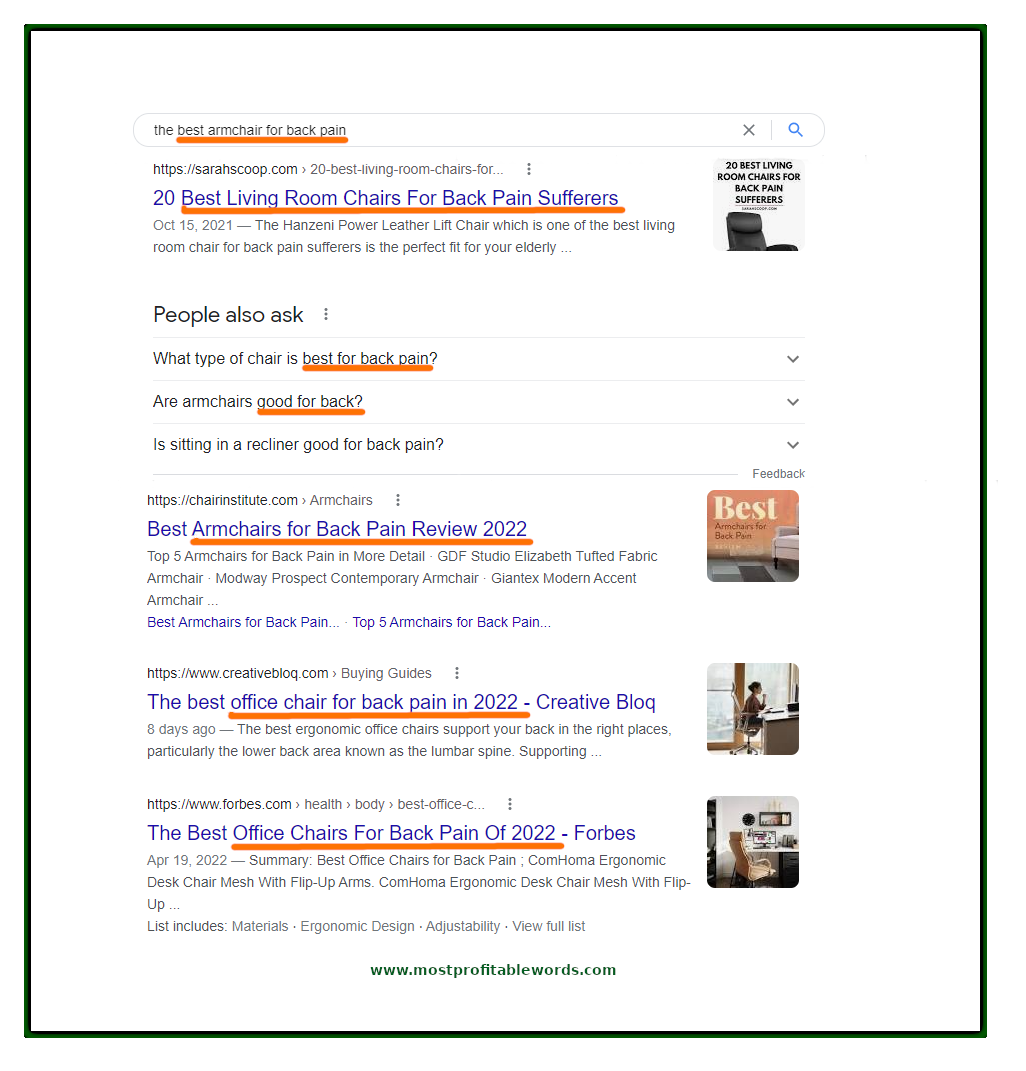Click the Feedback link under People also ask
1026x1071 pixels.
coord(778,473)
